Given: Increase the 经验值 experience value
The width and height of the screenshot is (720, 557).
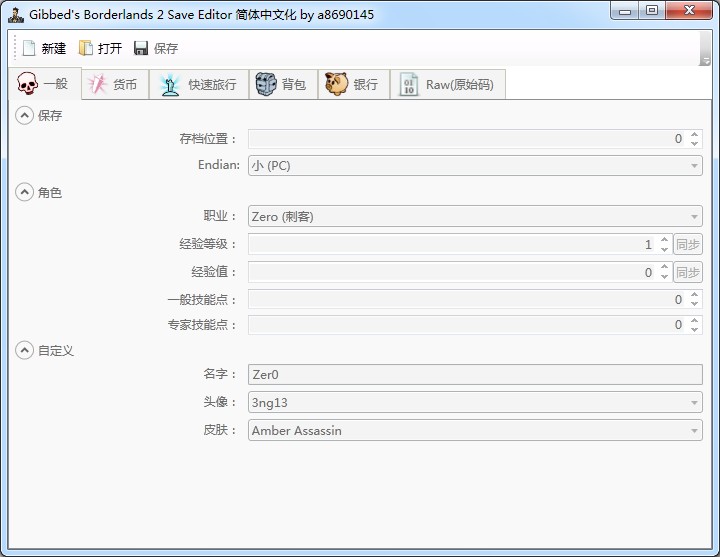Looking at the screenshot, I should (664, 267).
